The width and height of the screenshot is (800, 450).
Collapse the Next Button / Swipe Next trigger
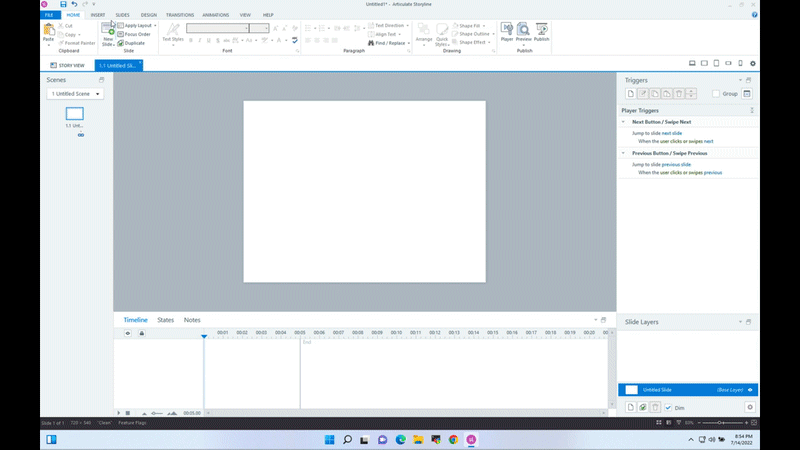(624, 121)
